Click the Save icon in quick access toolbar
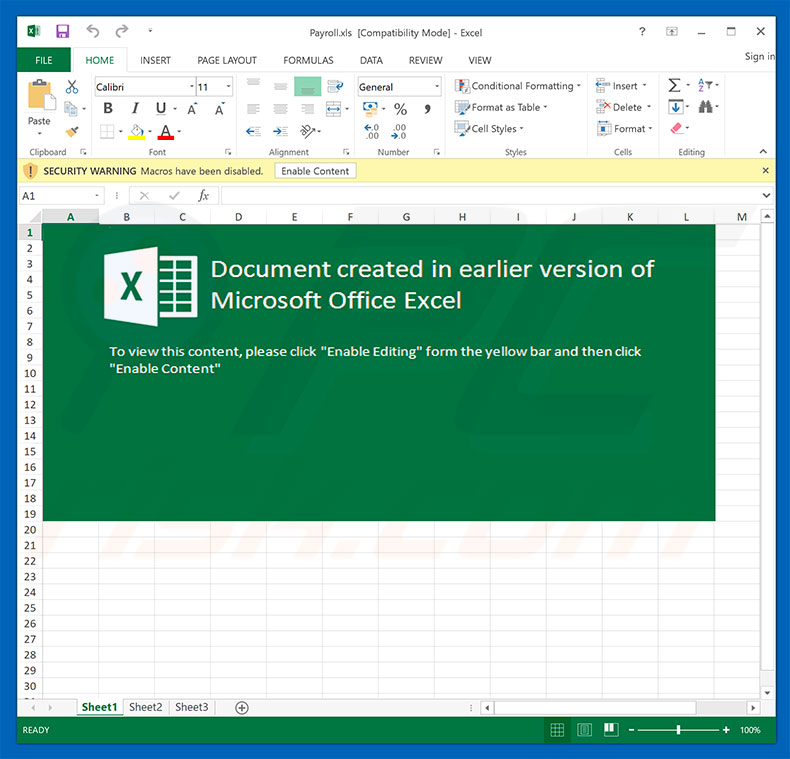Screen dimensions: 790x759 tap(62, 31)
